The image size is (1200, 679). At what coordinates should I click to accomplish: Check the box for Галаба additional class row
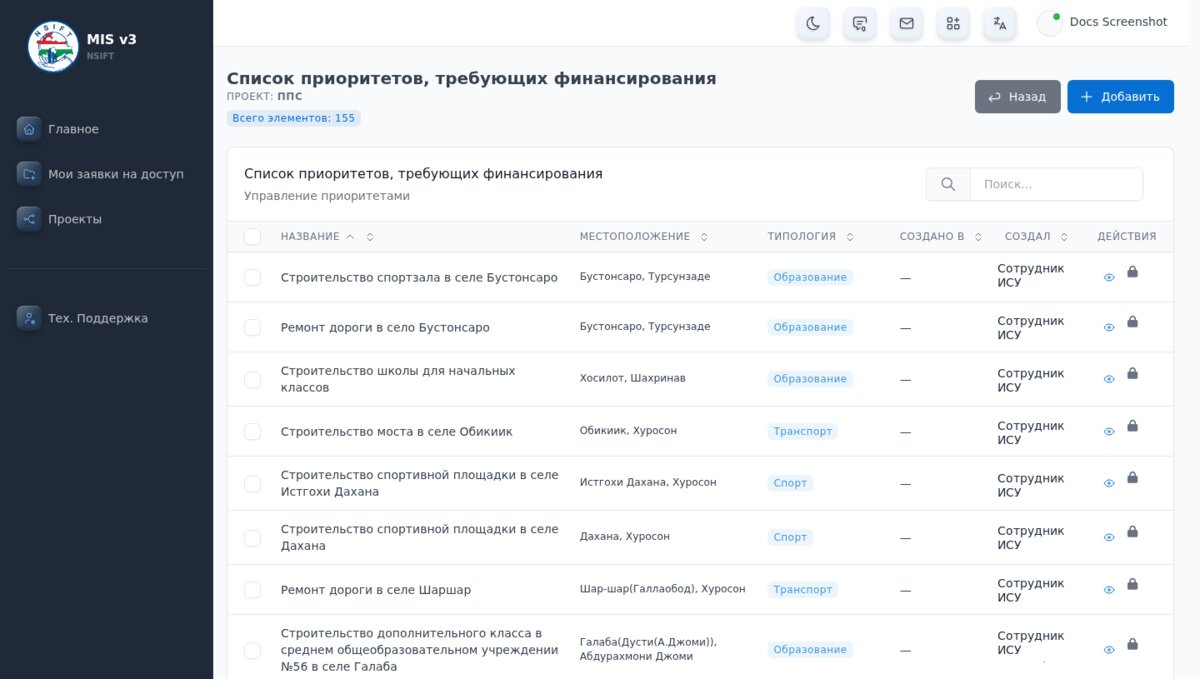click(x=252, y=650)
